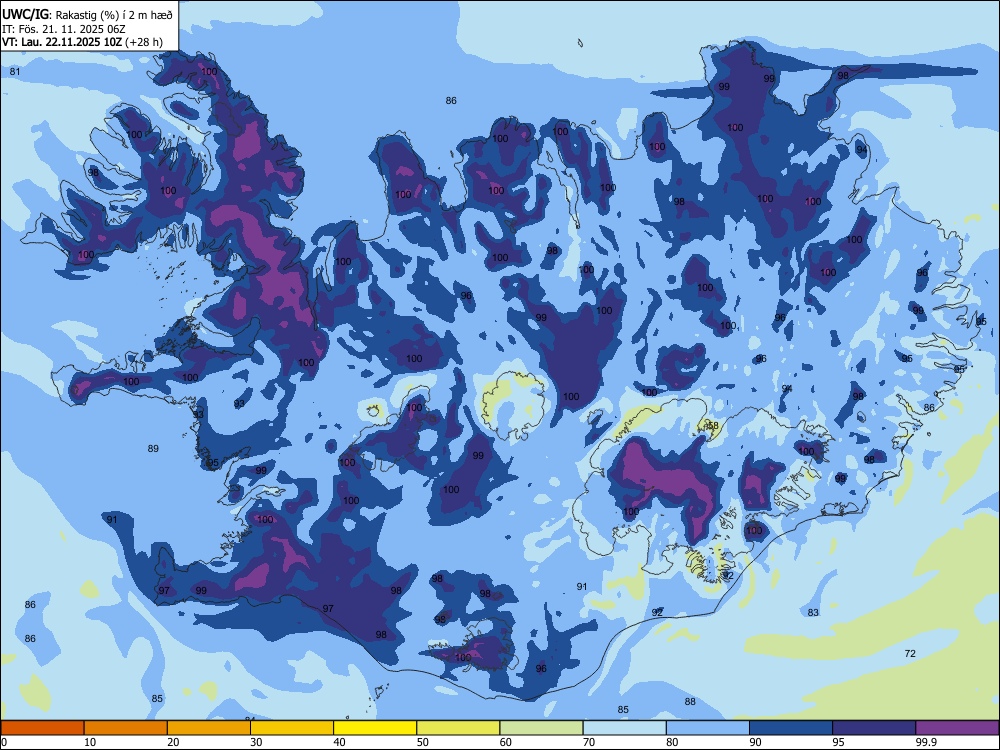Image resolution: width=1000 pixels, height=750 pixels.
Task: Click the '95' tick label on color scale
Action: coord(839,742)
